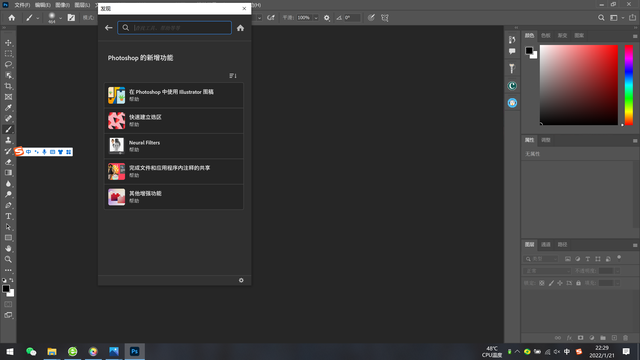This screenshot has height=360, width=640.
Task: Pick a color in the color field
Action: pyautogui.click(x=579, y=85)
